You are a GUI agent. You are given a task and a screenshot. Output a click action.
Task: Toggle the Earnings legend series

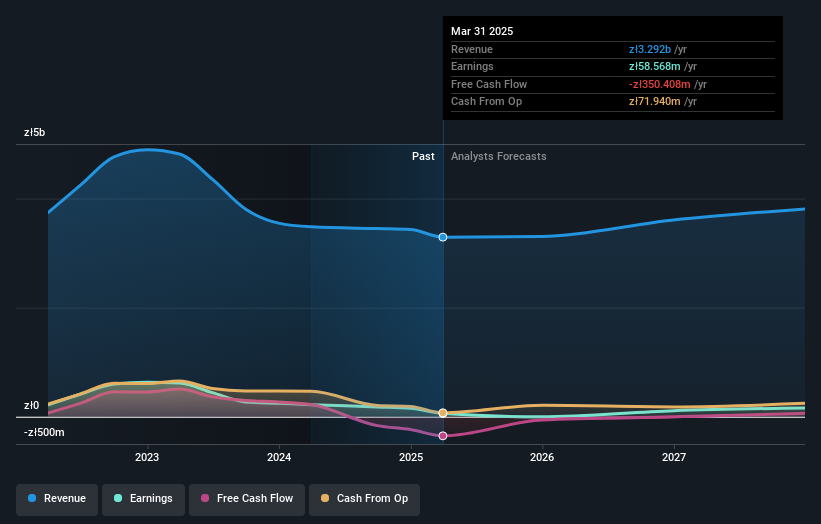(x=143, y=499)
